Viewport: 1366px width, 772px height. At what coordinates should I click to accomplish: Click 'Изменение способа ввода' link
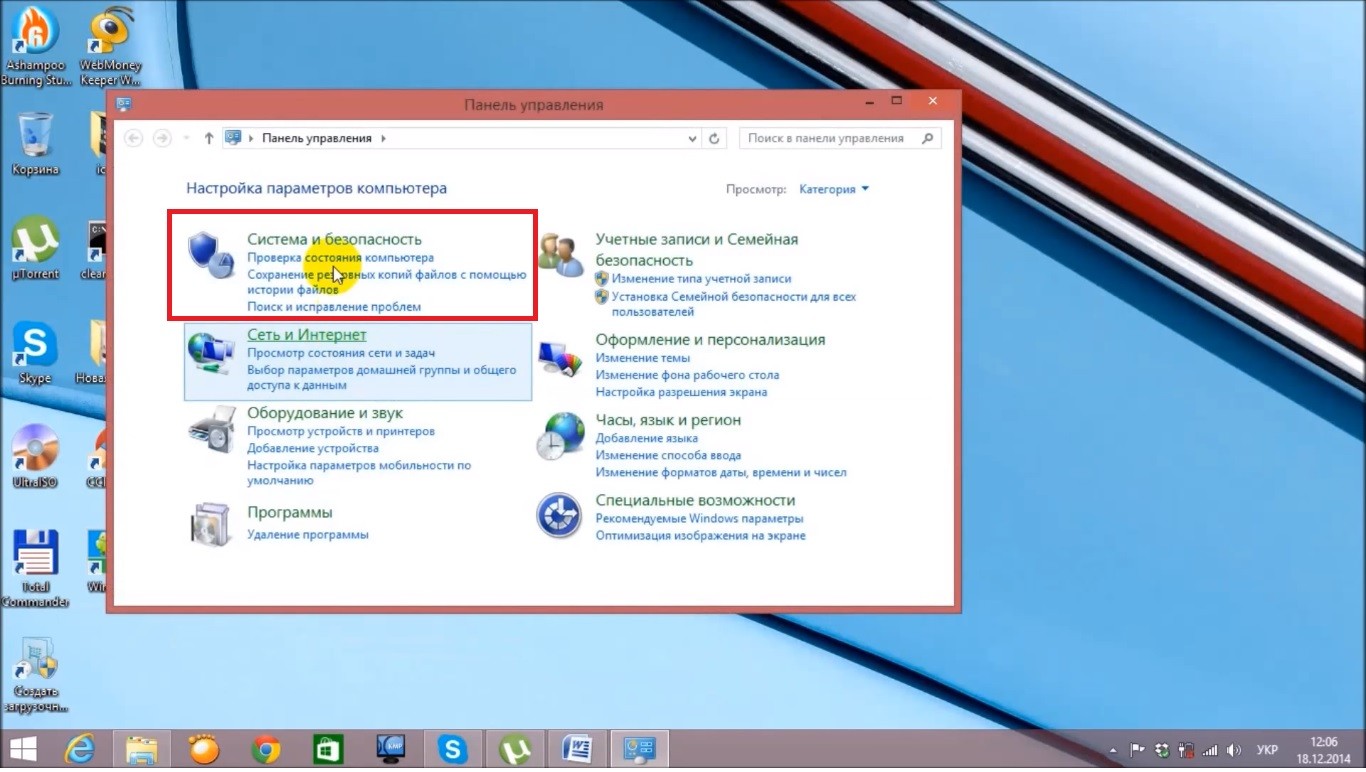tap(668, 456)
